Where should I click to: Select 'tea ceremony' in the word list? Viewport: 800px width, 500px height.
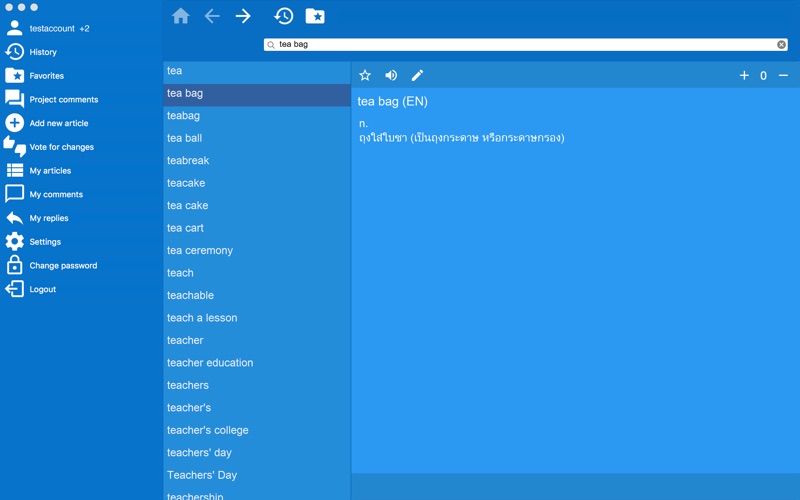click(257, 251)
